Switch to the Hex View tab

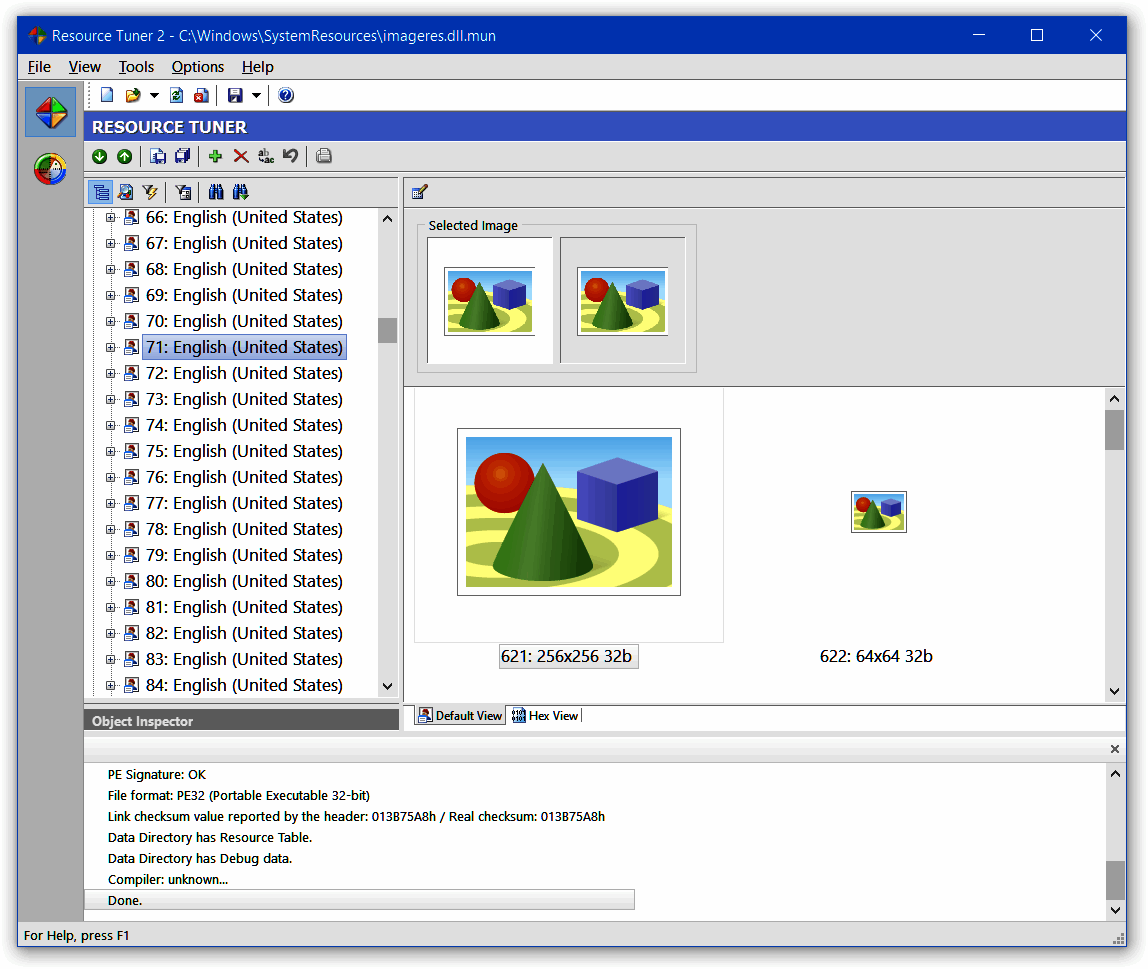tap(544, 715)
